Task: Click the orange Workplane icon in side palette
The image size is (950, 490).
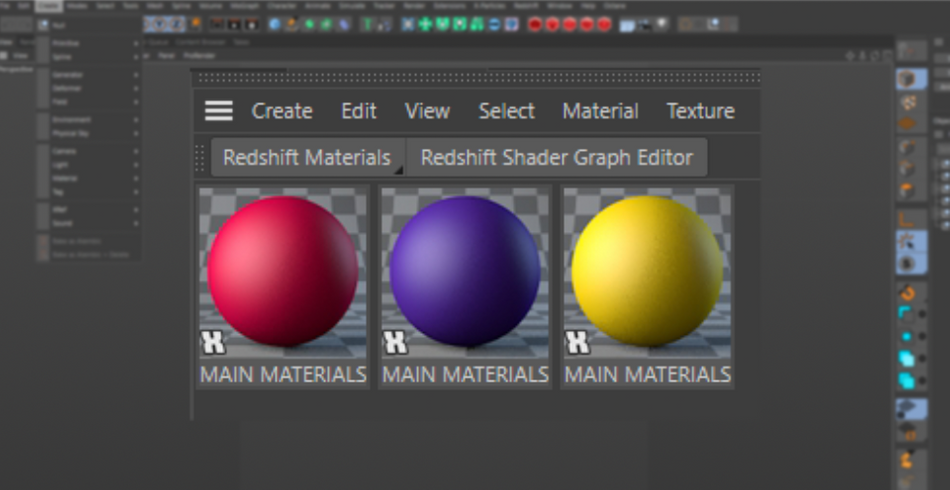Action: [908, 124]
